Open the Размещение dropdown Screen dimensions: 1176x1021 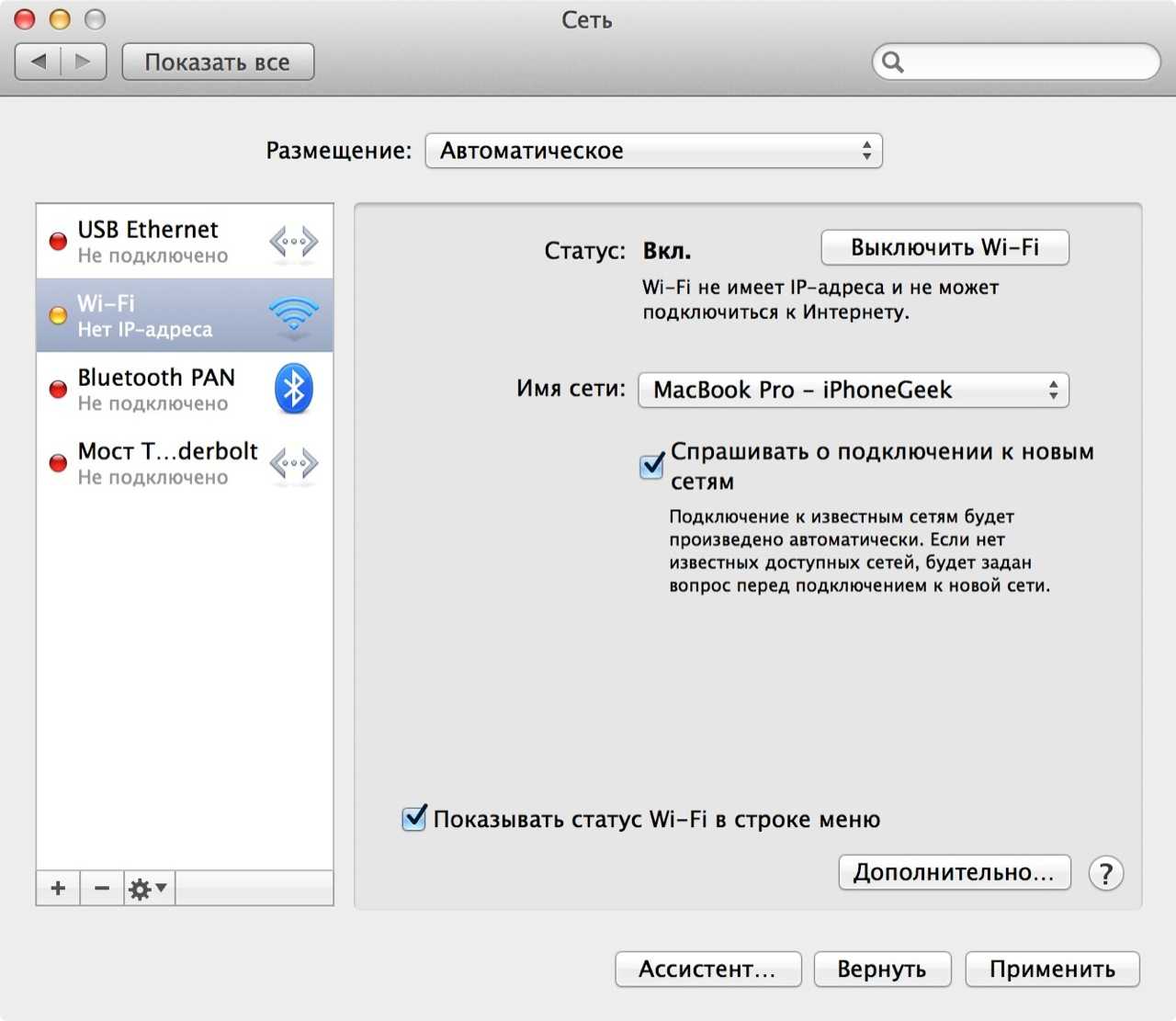click(x=653, y=151)
